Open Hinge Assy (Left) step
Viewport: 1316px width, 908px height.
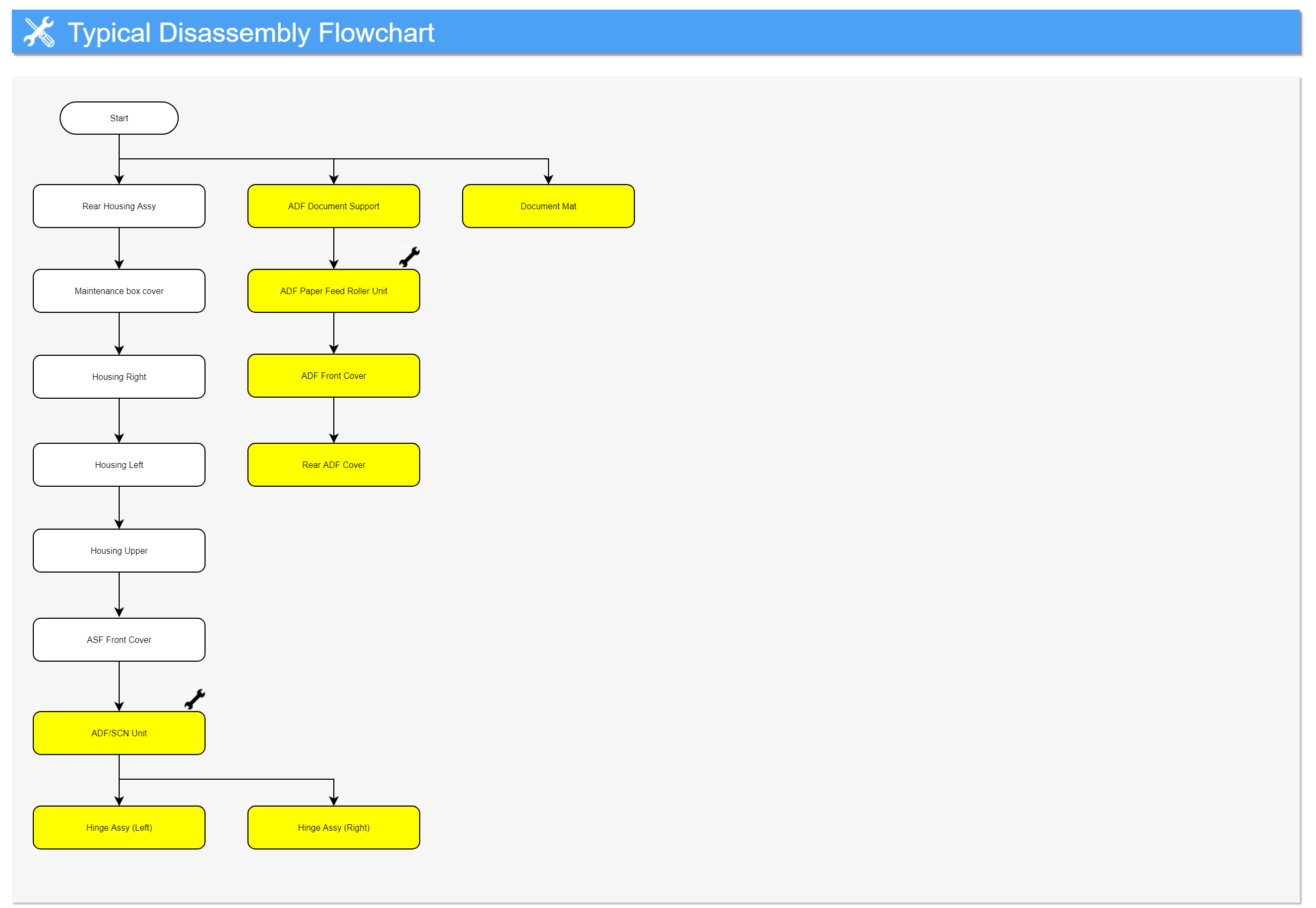[119, 827]
